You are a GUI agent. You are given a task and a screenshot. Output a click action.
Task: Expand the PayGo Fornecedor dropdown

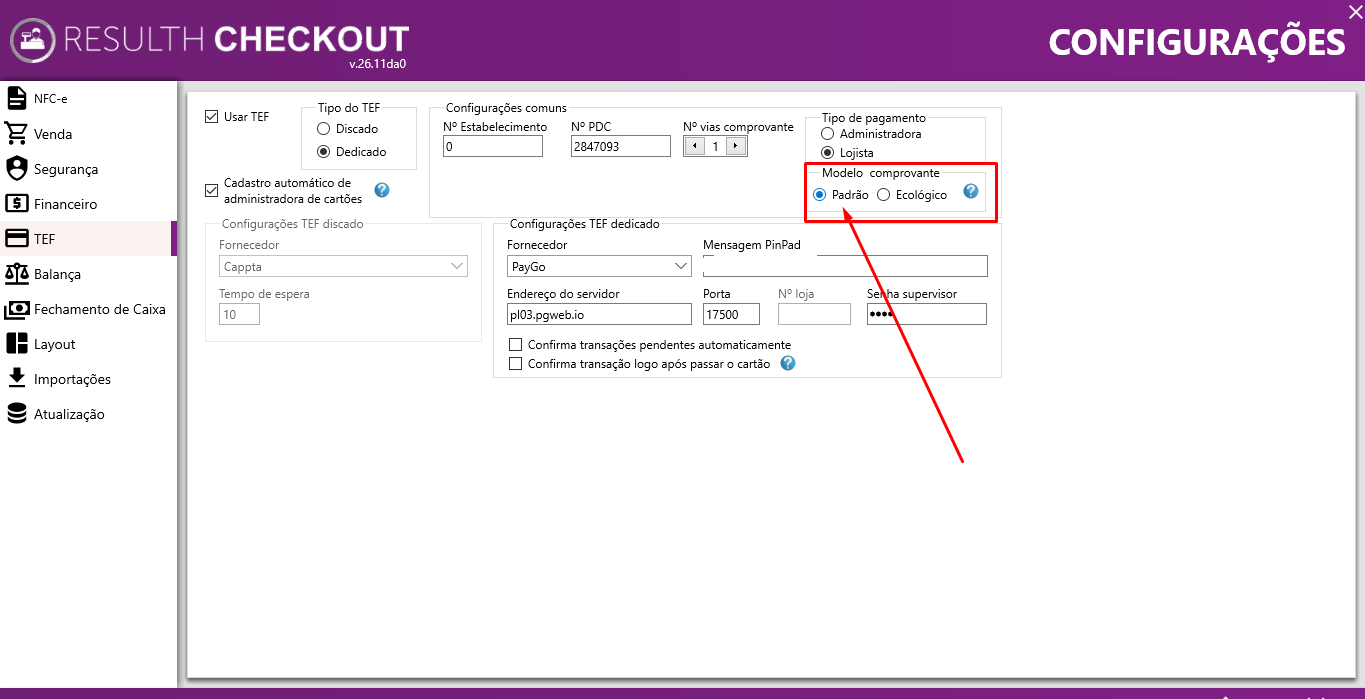click(681, 266)
